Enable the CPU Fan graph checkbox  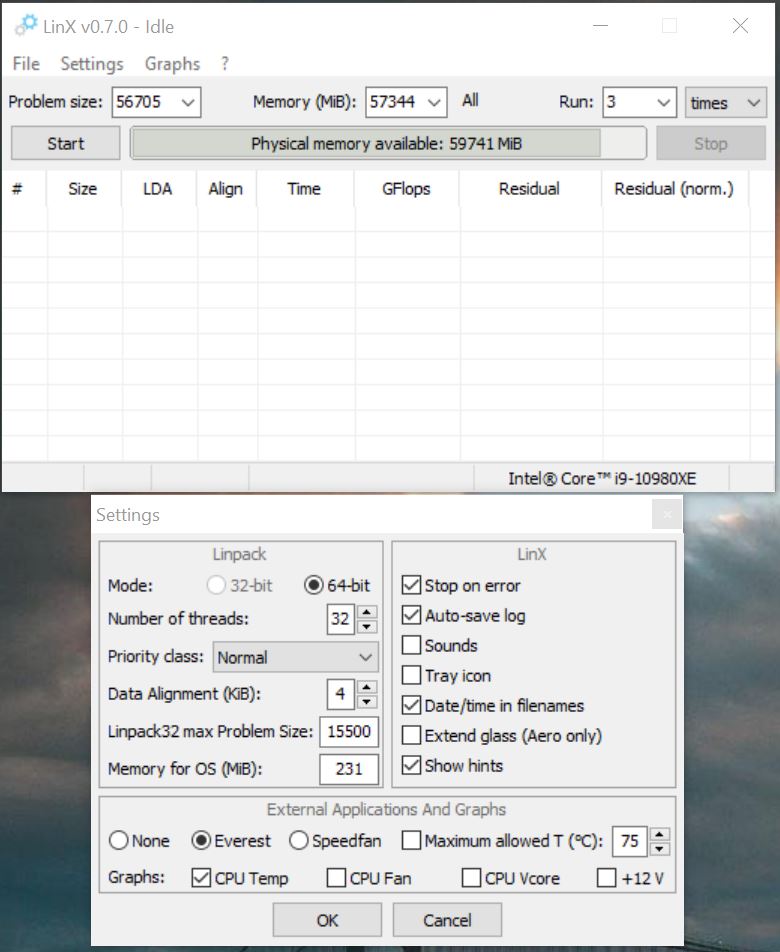(x=336, y=878)
